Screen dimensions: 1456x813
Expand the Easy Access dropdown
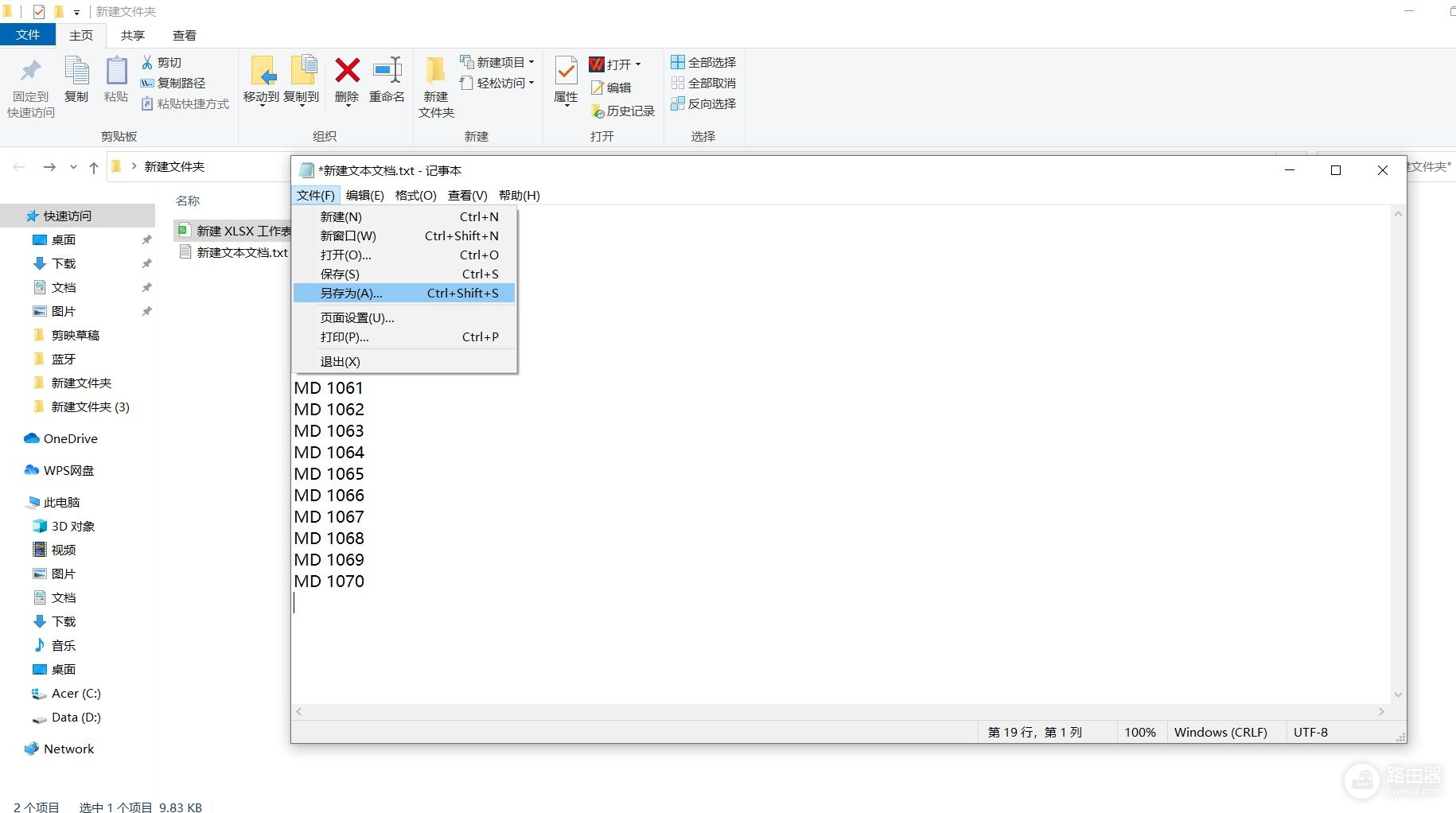[531, 83]
